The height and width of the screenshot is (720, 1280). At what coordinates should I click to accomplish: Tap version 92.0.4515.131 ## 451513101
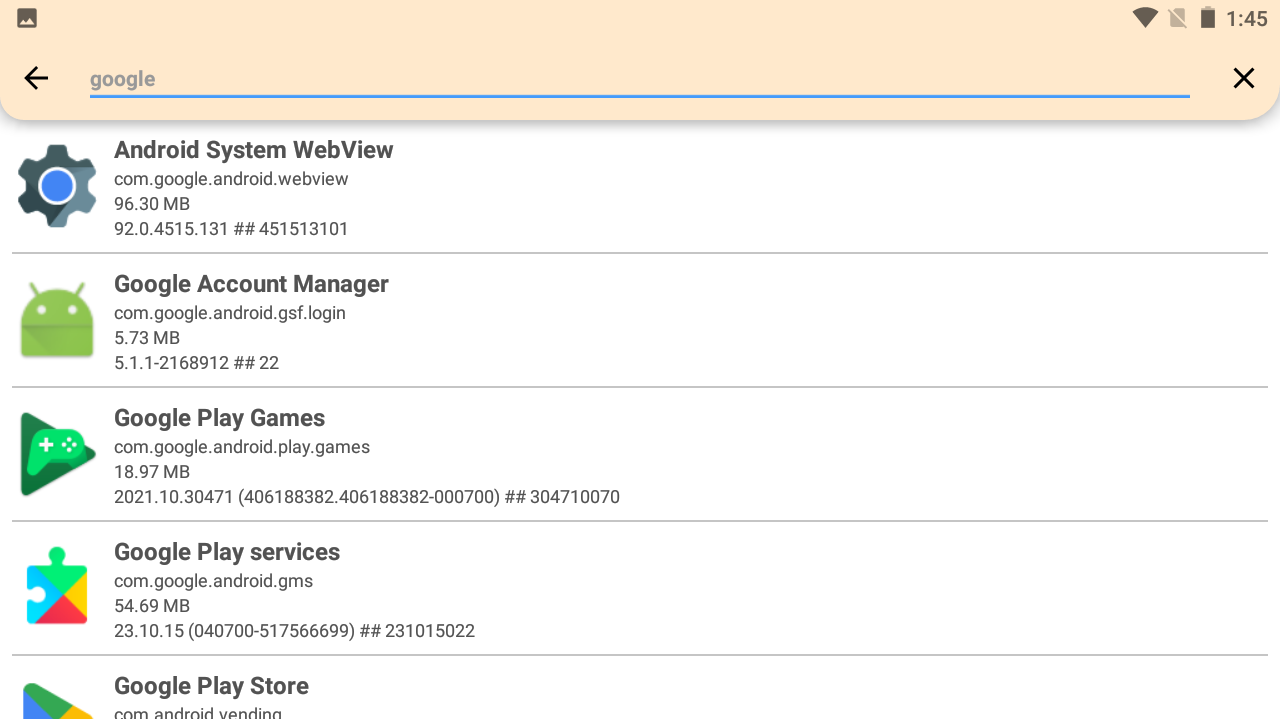[x=231, y=229]
